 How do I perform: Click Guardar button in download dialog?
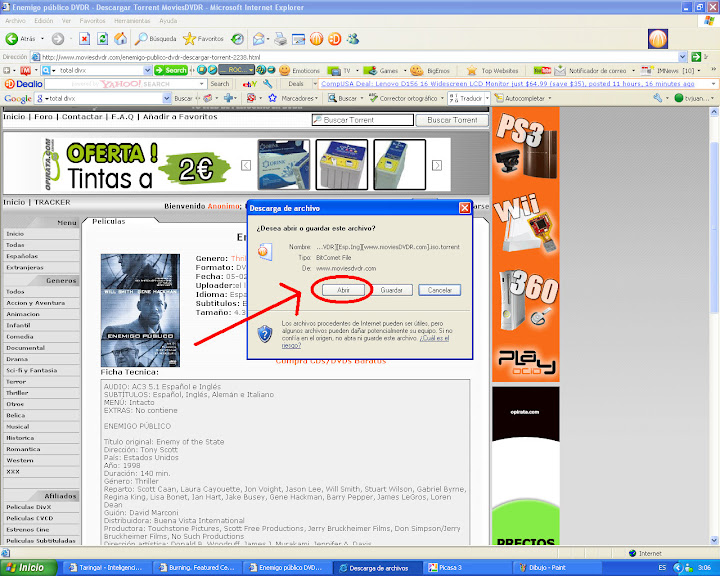pos(391,290)
